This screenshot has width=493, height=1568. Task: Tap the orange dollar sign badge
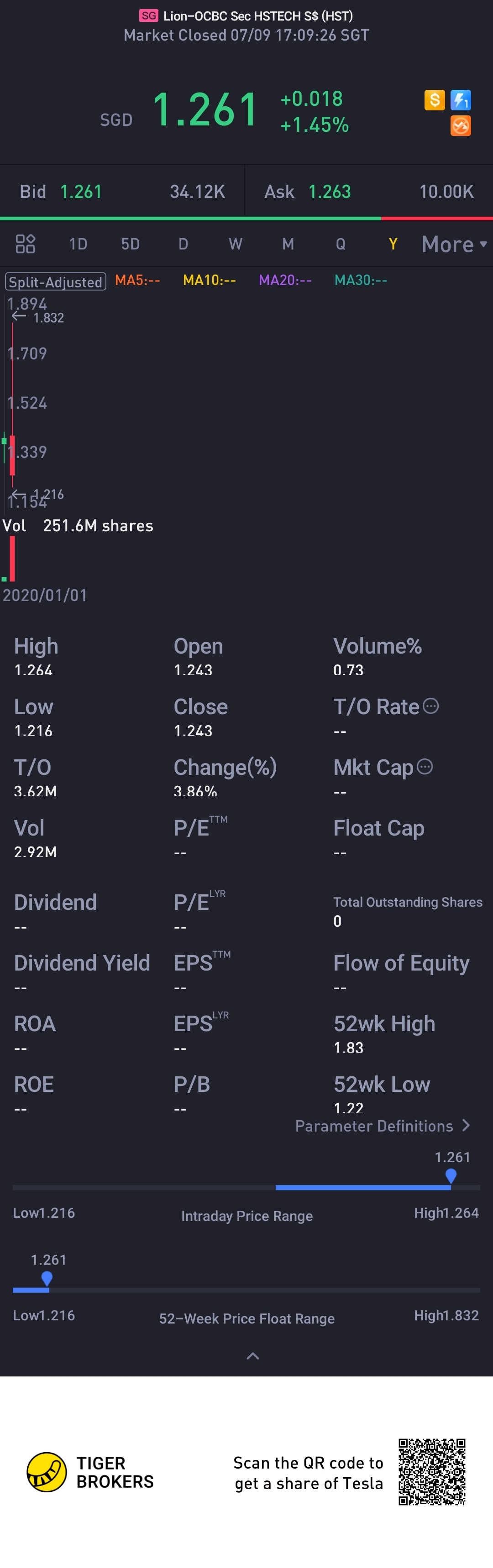[x=434, y=99]
